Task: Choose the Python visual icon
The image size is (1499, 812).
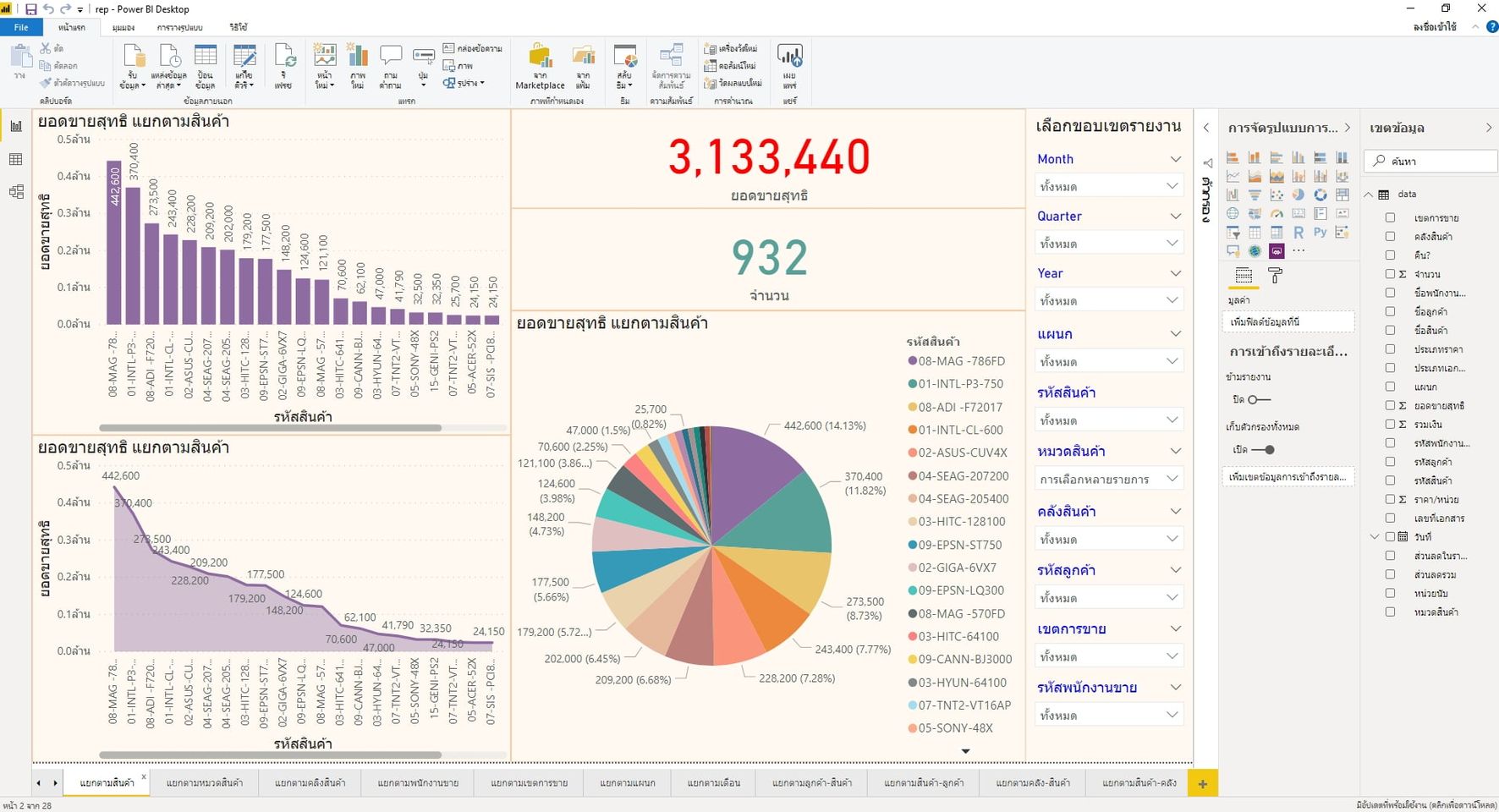Action: [1320, 232]
